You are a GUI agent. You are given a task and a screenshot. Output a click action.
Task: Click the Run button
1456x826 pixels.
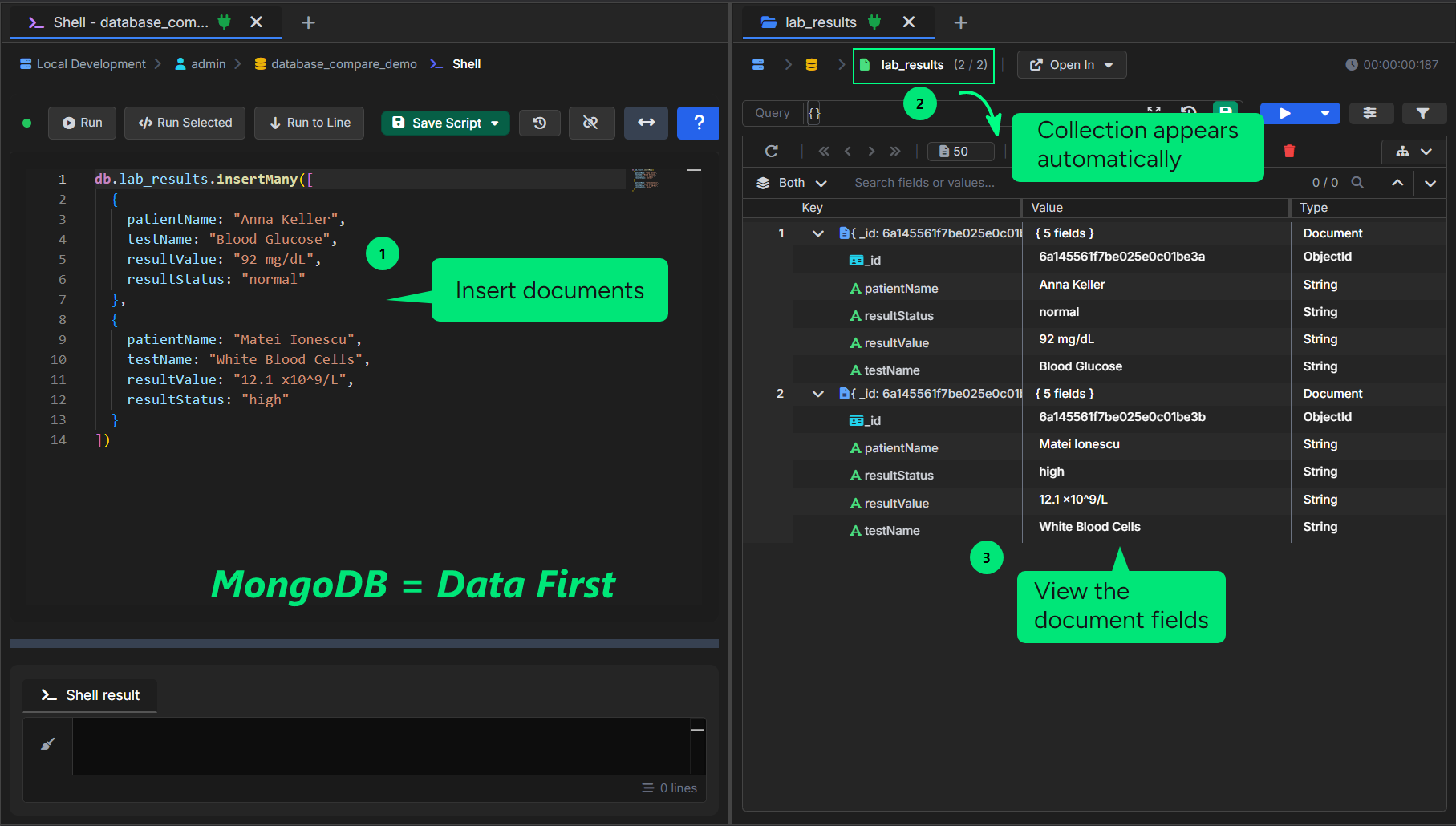click(82, 123)
